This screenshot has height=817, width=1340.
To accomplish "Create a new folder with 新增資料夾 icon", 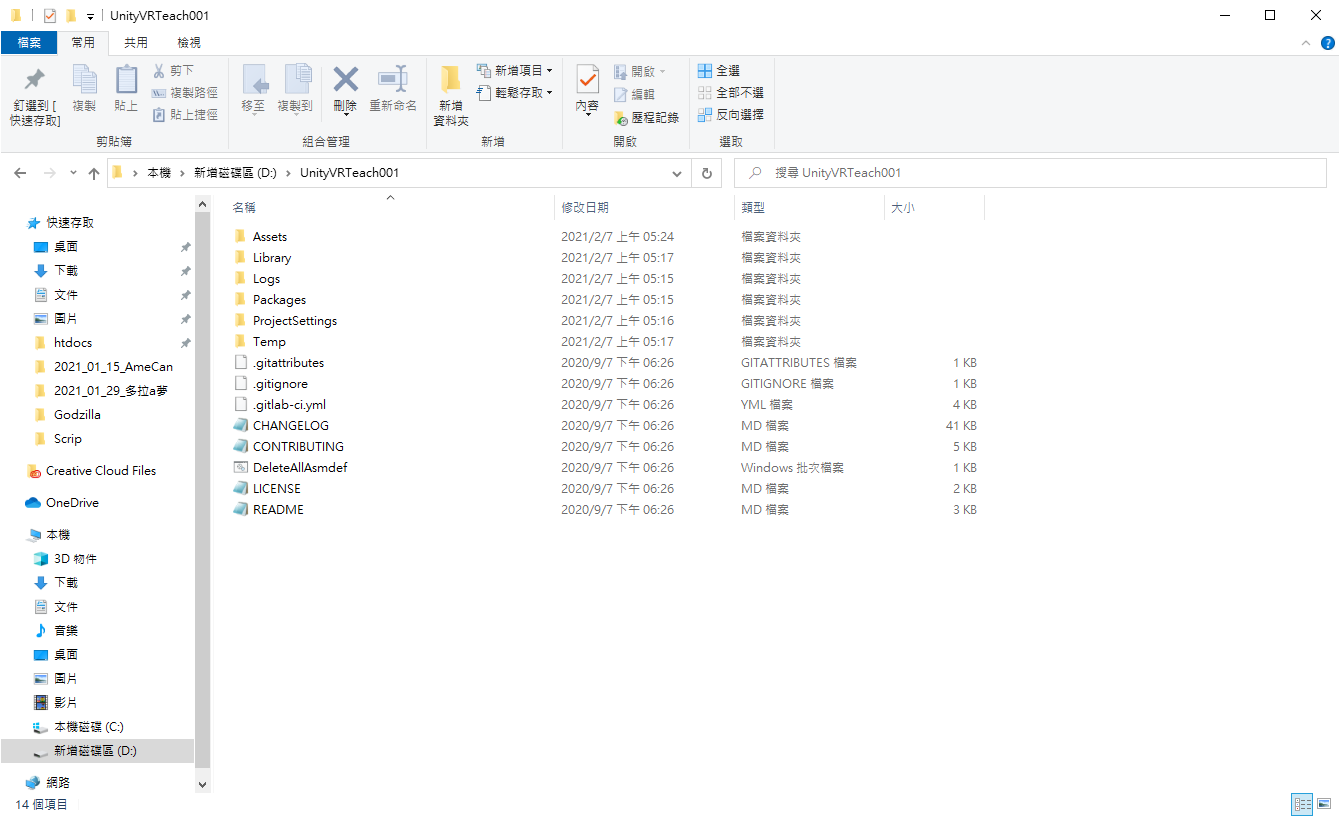I will pos(451,80).
